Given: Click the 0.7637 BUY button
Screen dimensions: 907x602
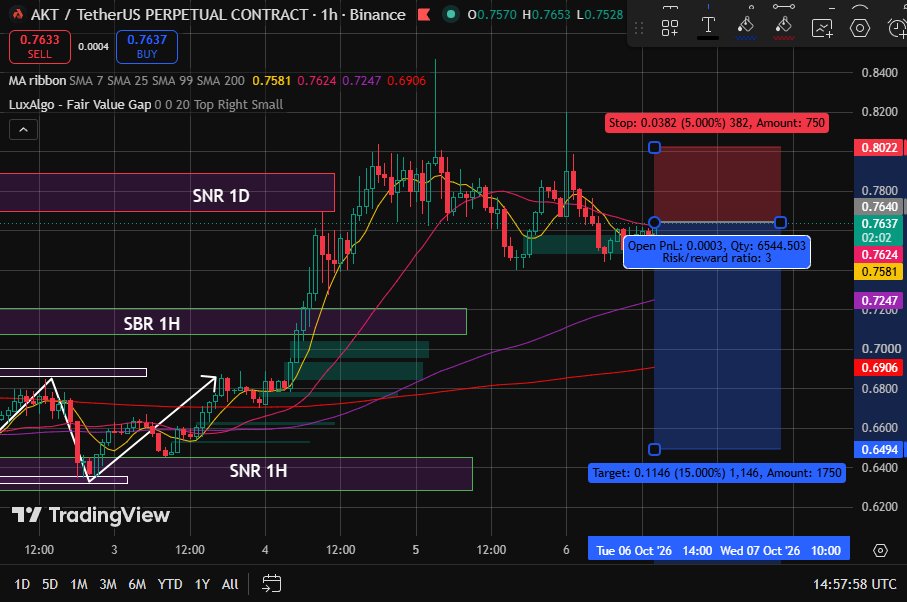Looking at the screenshot, I should pyautogui.click(x=147, y=47).
